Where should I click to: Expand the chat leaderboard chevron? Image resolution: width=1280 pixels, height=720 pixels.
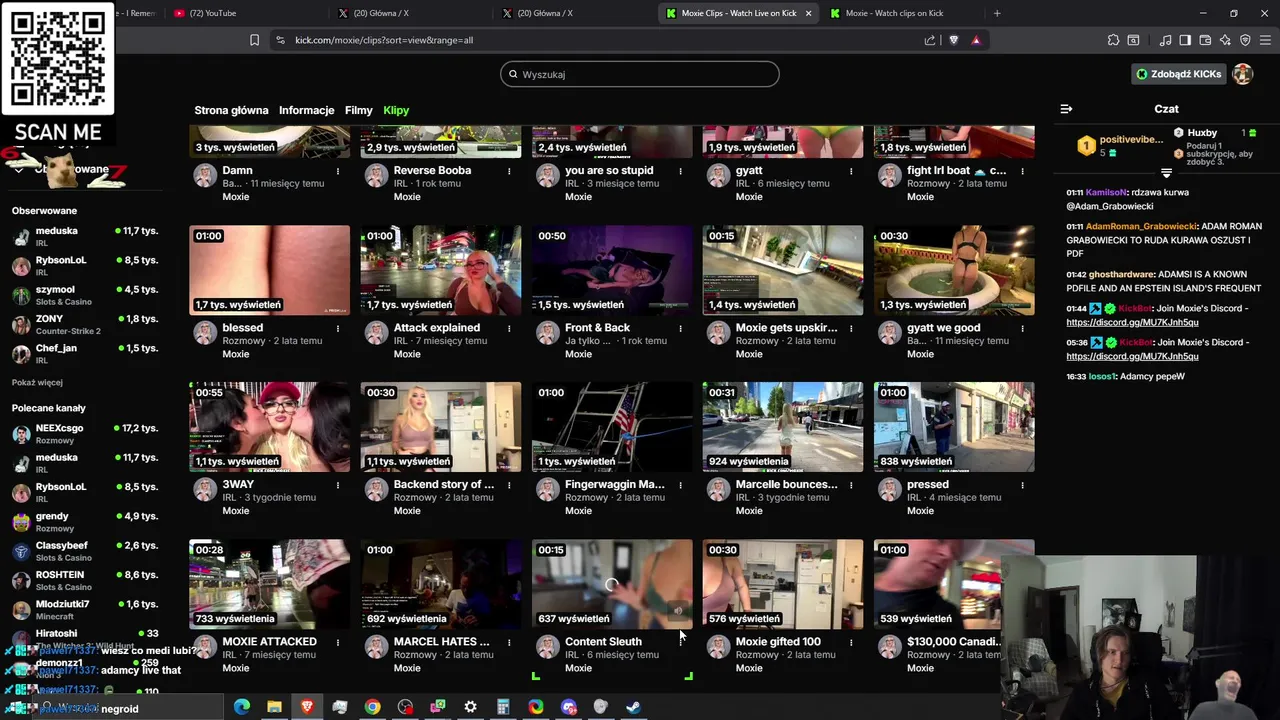click(1166, 173)
